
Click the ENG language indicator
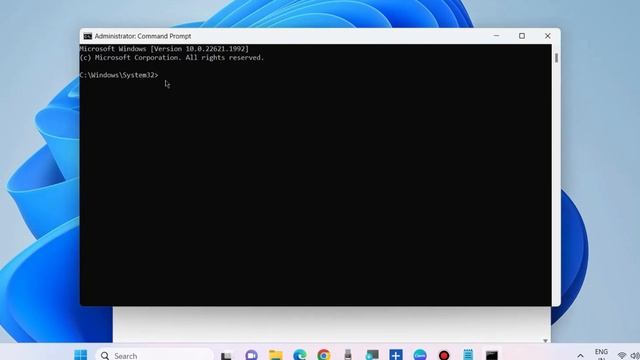point(601,353)
